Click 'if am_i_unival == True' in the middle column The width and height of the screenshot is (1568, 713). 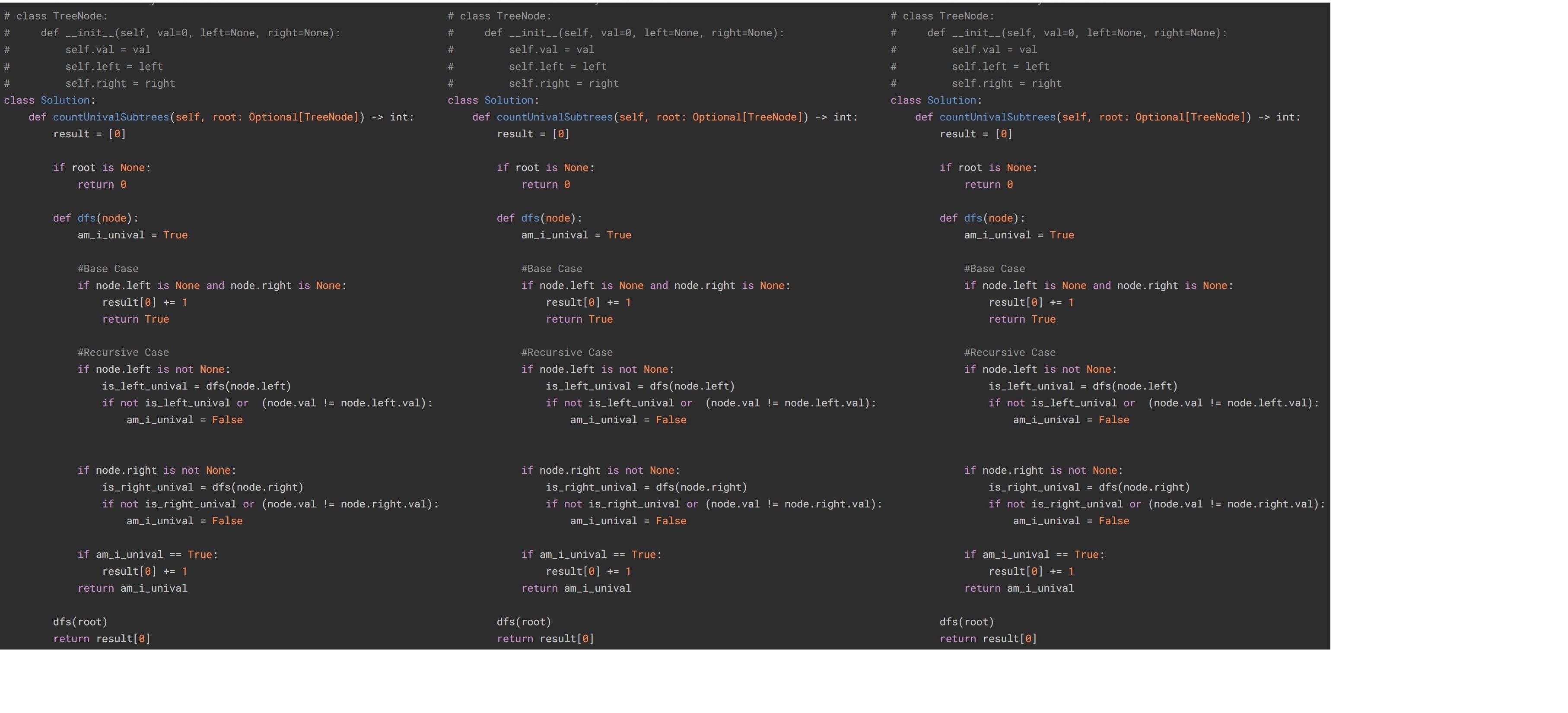(591, 555)
